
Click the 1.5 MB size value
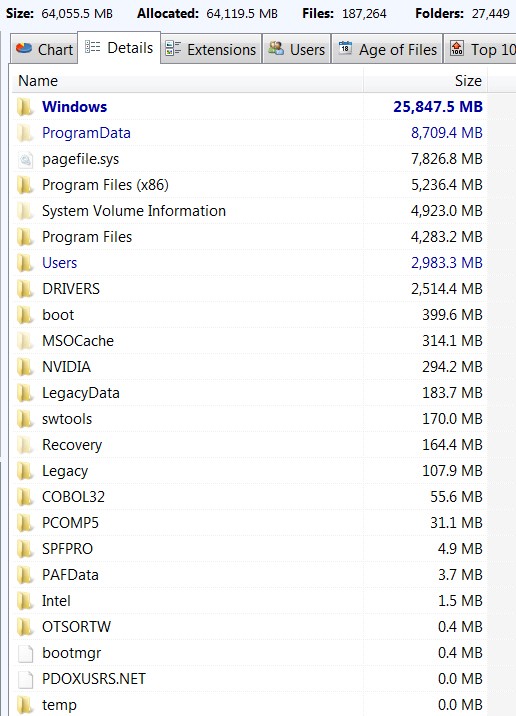[460, 601]
